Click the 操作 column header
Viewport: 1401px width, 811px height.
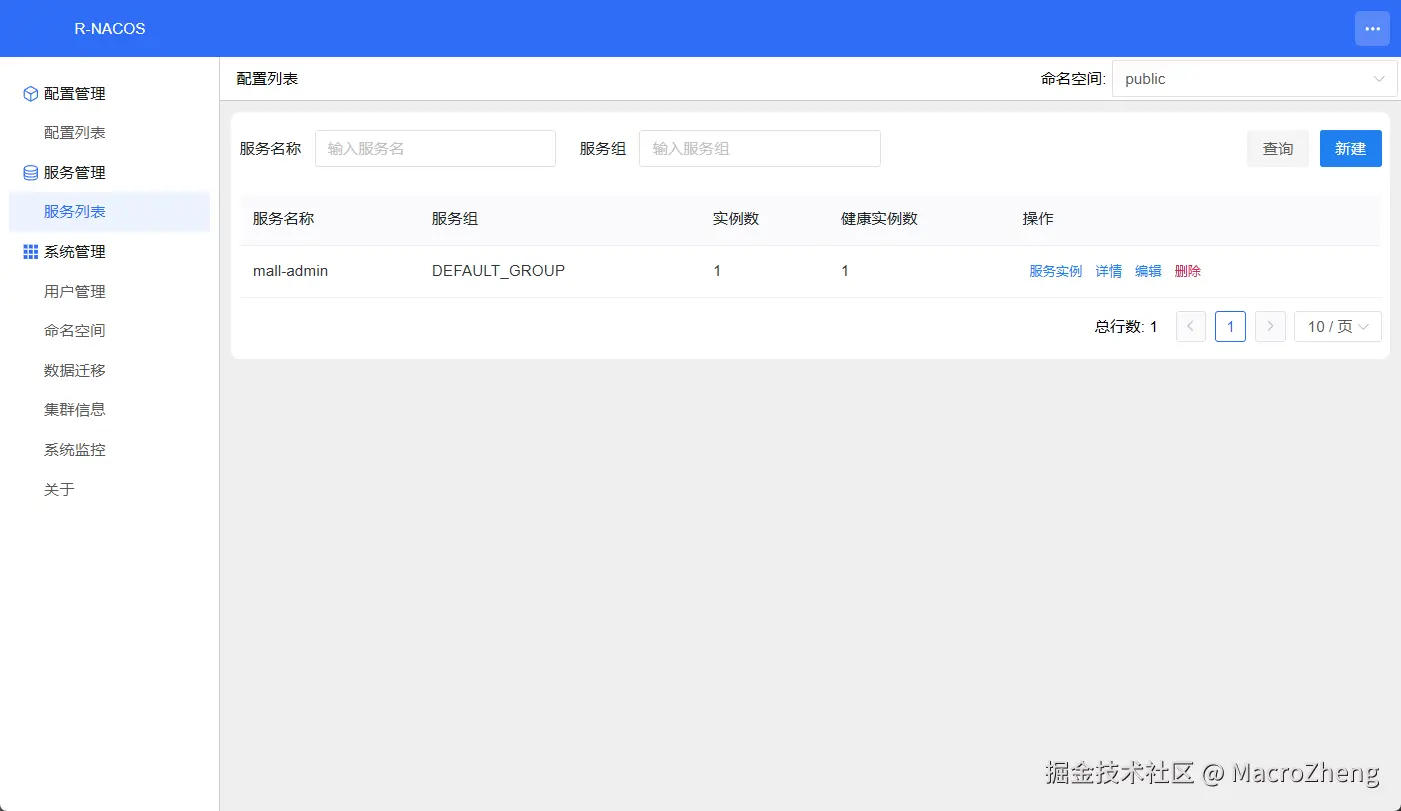coord(1038,219)
